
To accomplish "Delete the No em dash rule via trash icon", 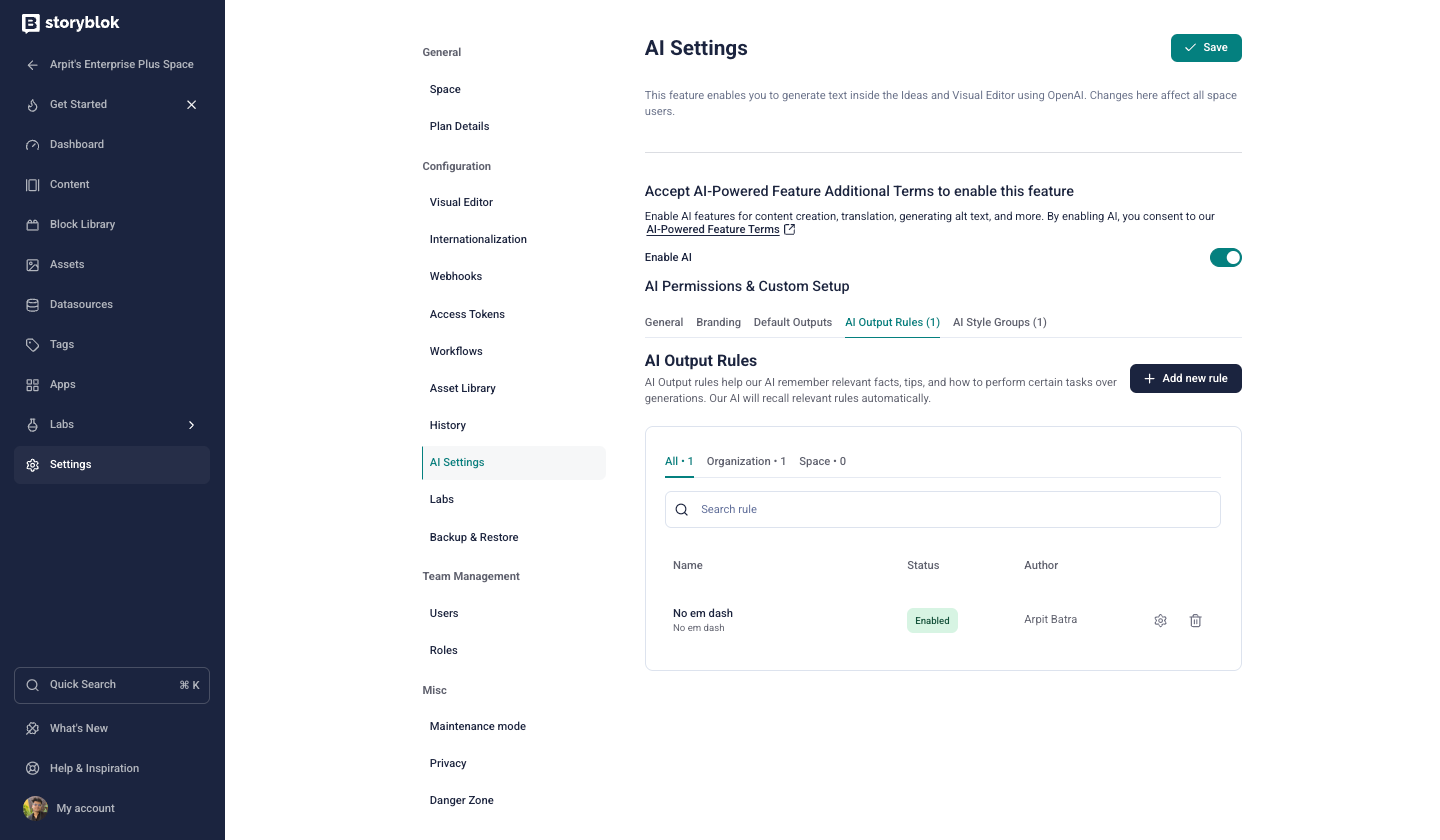I will (1195, 620).
